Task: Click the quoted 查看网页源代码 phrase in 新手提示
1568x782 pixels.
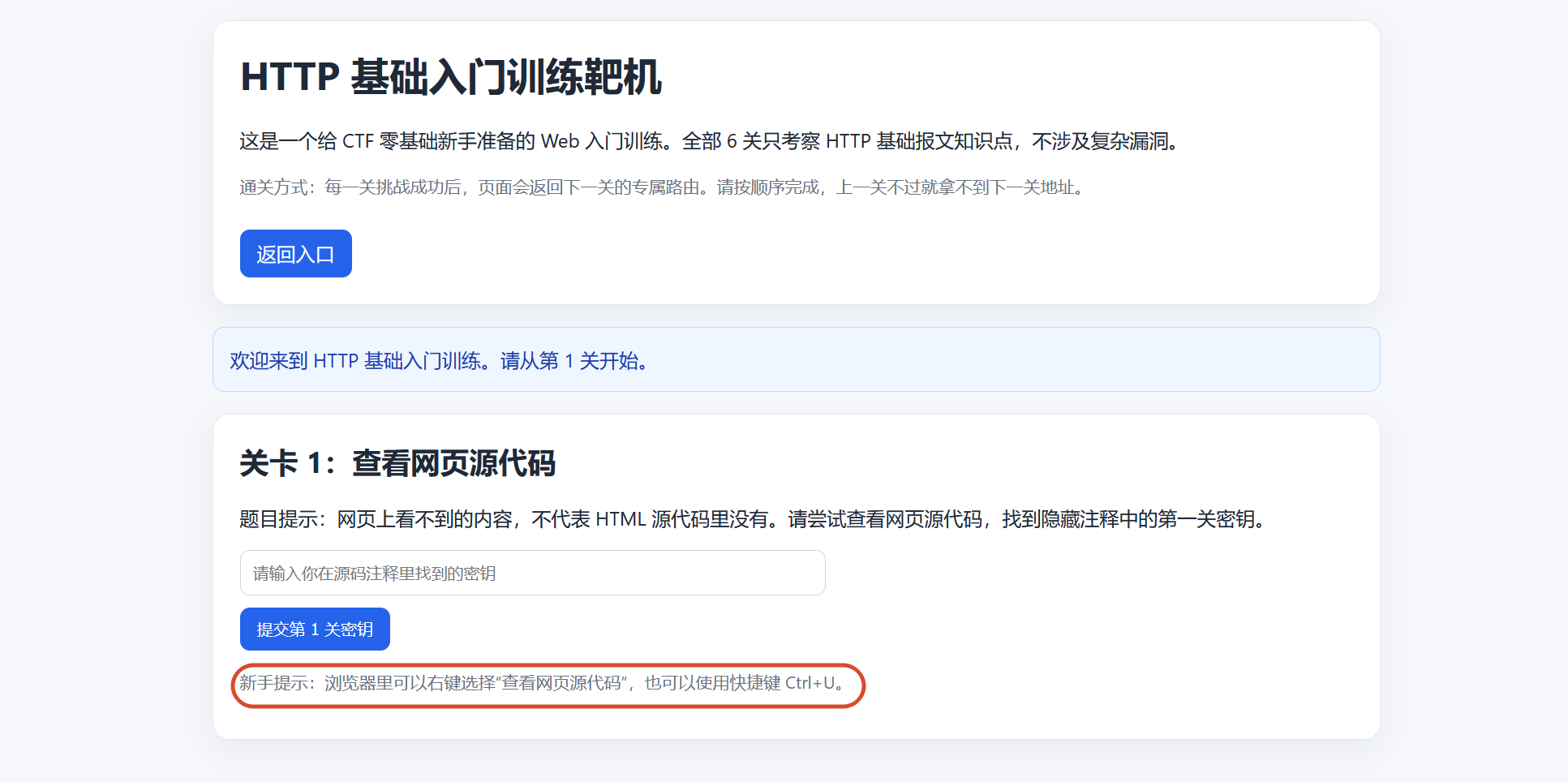Action: [x=561, y=683]
